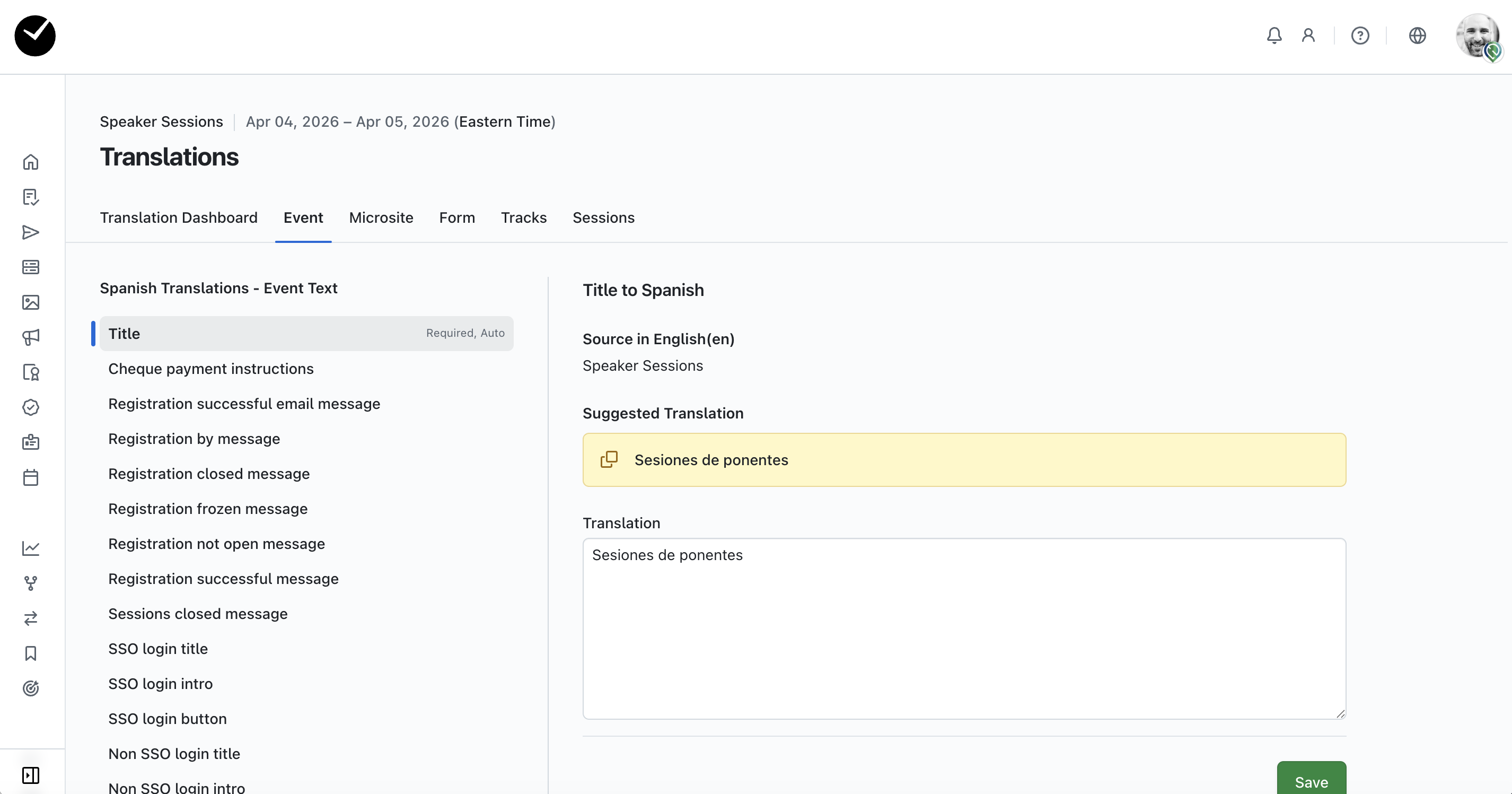The image size is (1512, 794).
Task: Open the analytics chart sidebar icon
Action: click(31, 548)
